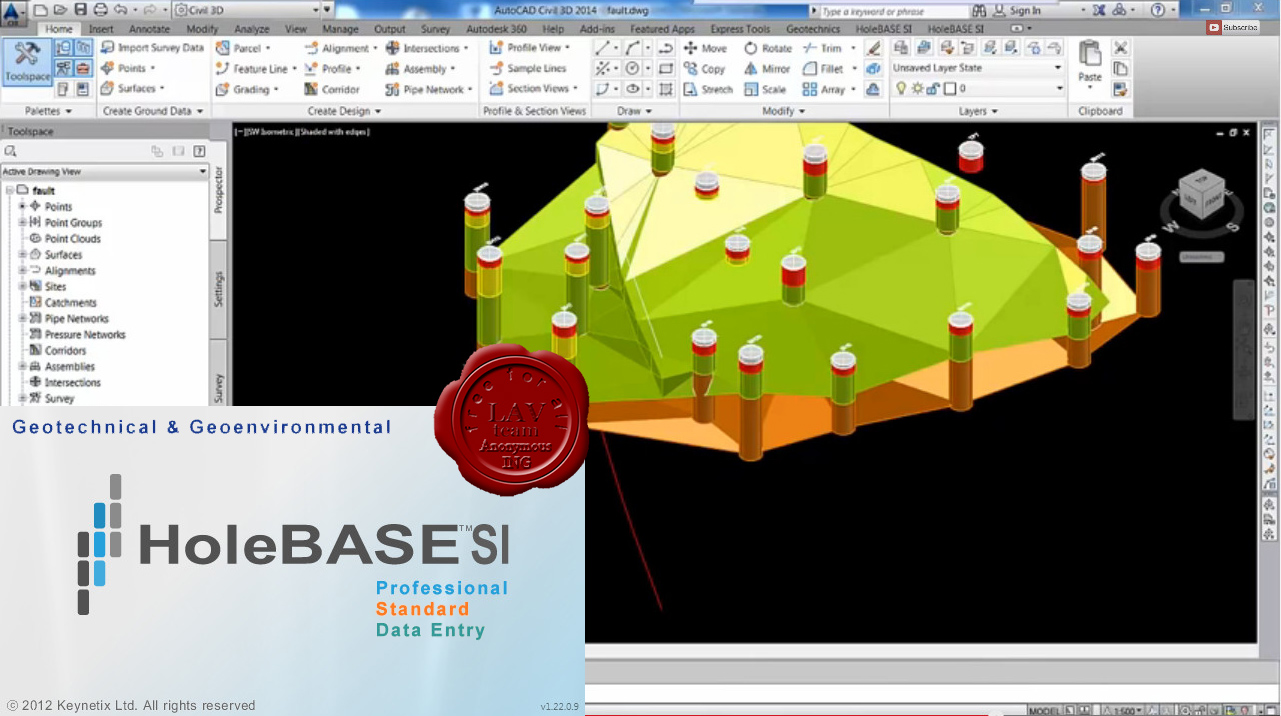Click the YouTube Subscribe button
The height and width of the screenshot is (716, 1281).
tap(1233, 27)
